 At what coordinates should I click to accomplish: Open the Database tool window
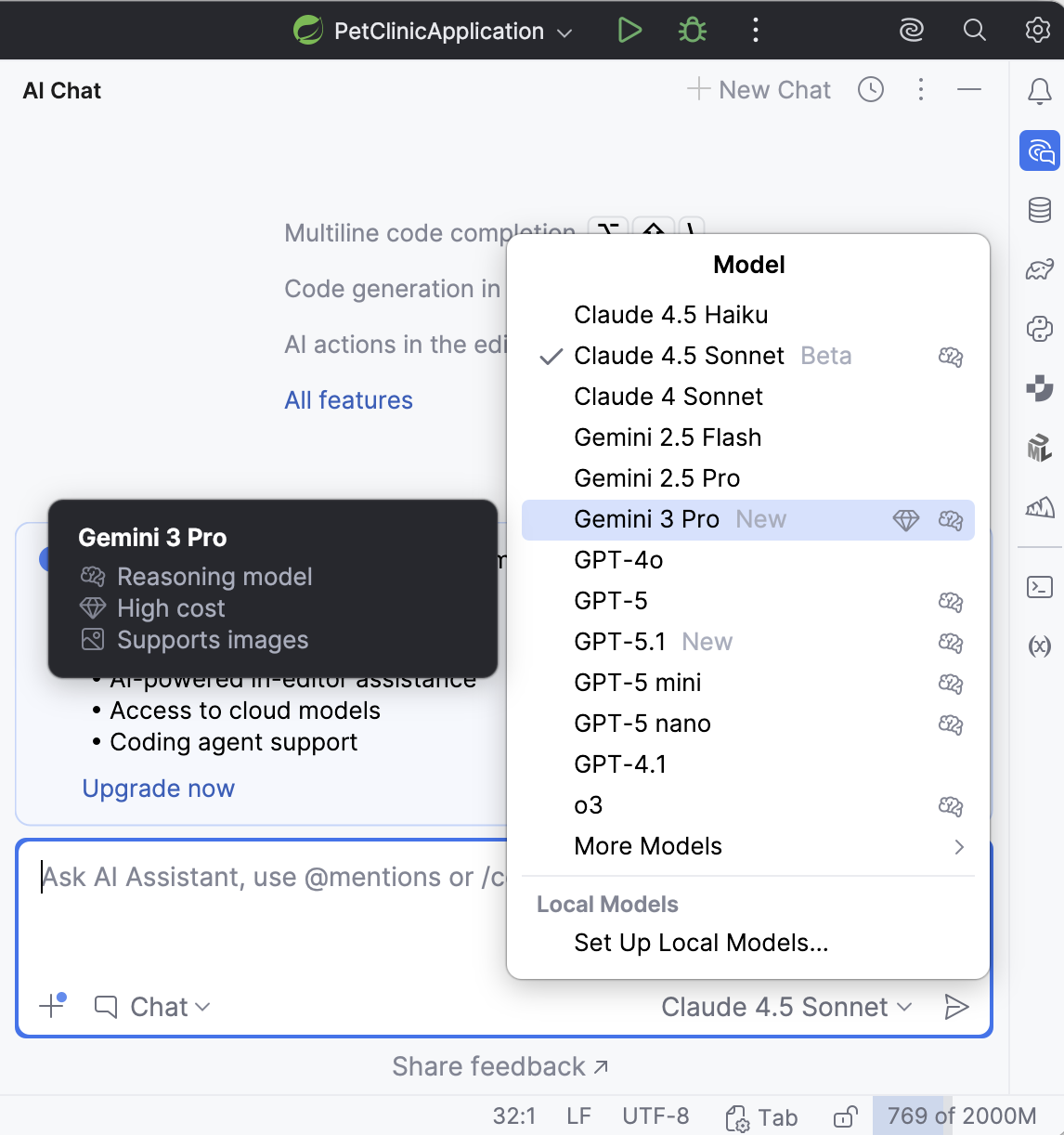point(1039,210)
